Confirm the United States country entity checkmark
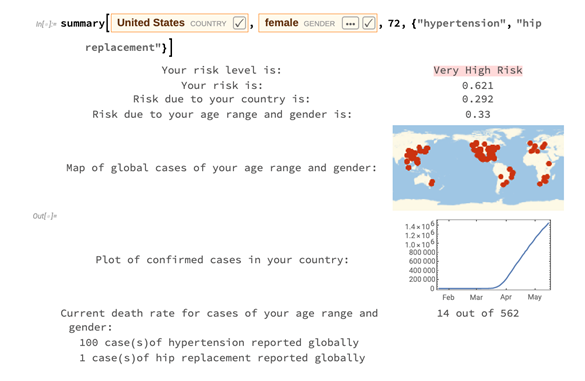The height and width of the screenshot is (381, 585). point(239,23)
